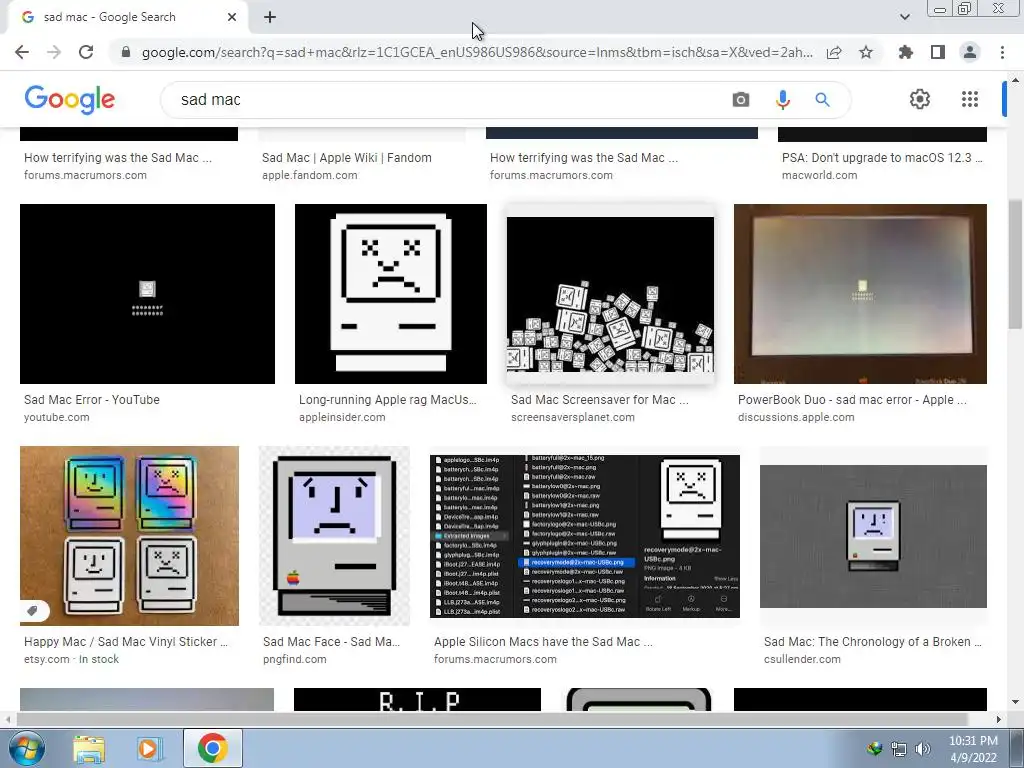
Task: Open a new browser tab
Action: 270,18
